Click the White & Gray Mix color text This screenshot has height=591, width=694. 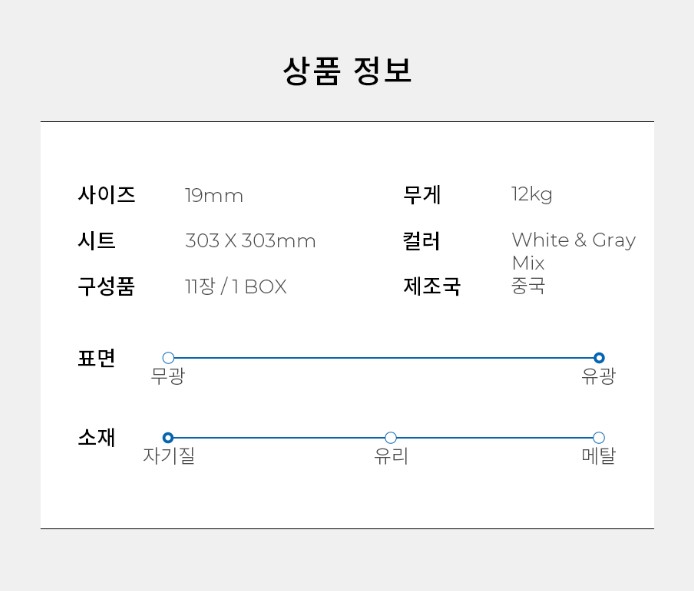pyautogui.click(x=573, y=251)
